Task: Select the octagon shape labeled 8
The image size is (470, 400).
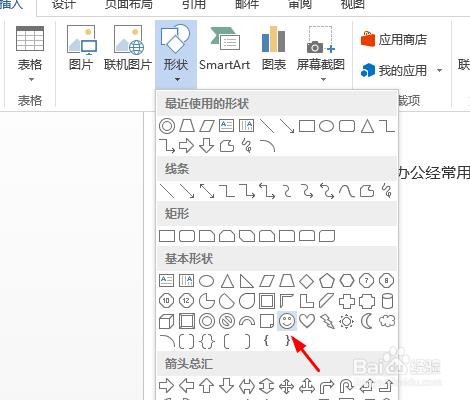Action: click(387, 281)
